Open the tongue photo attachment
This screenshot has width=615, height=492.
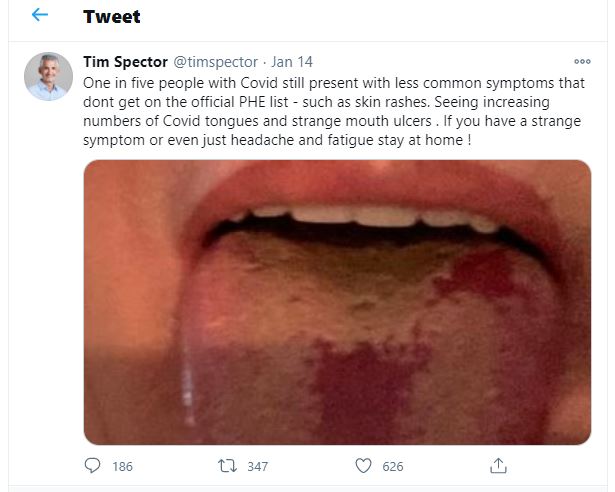pos(337,302)
